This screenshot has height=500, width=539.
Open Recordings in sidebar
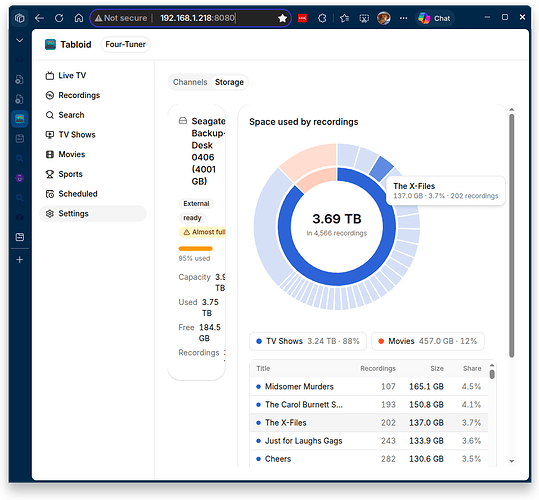click(73, 95)
